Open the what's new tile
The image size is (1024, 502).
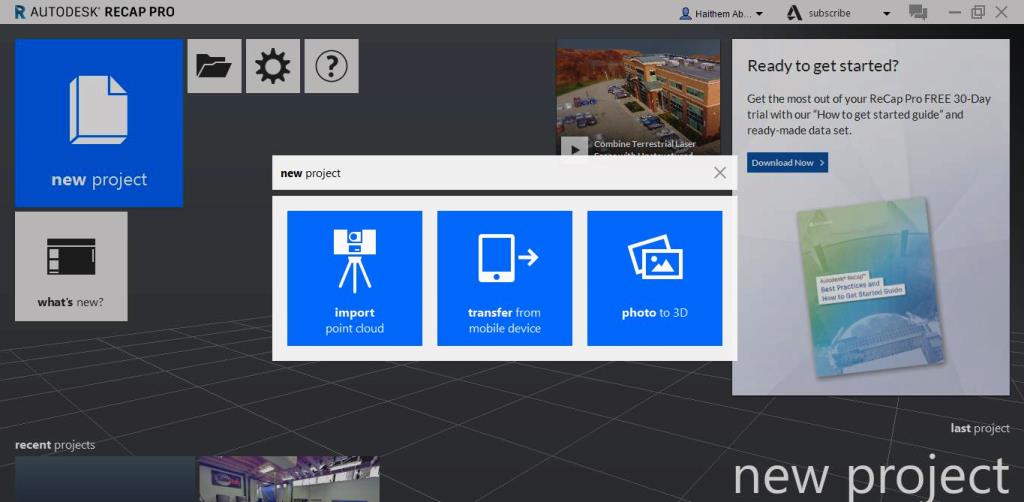pos(71,266)
